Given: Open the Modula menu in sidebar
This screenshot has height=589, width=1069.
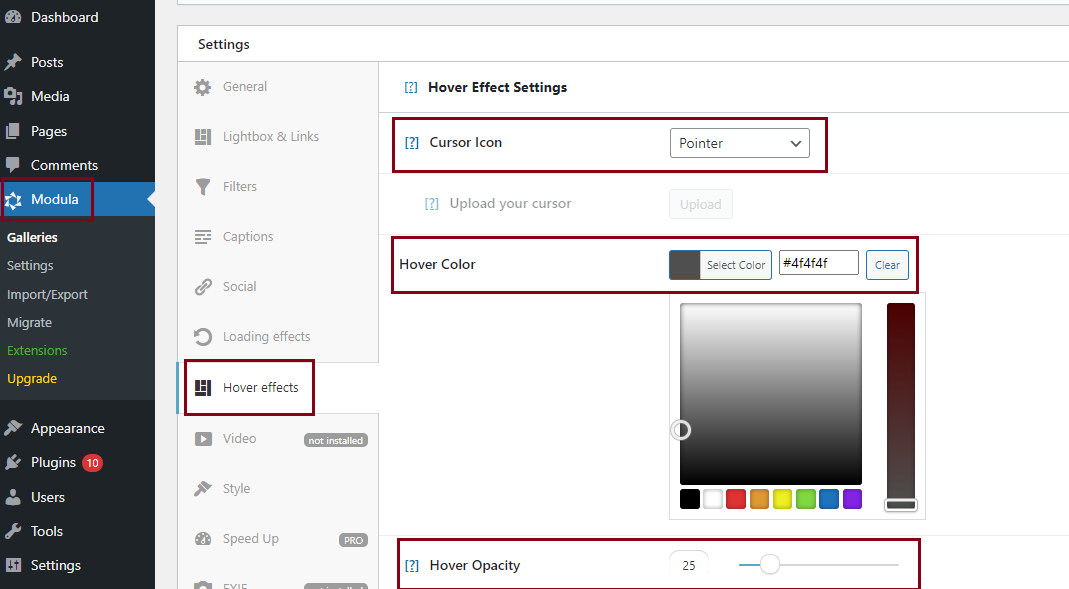Looking at the screenshot, I should [x=54, y=199].
